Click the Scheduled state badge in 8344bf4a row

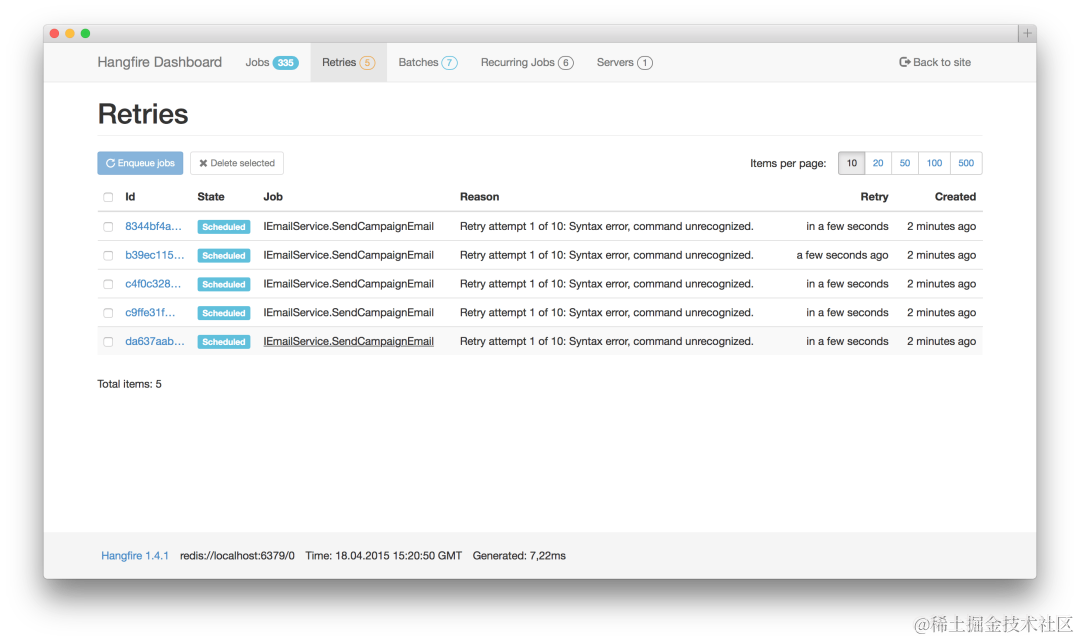223,227
